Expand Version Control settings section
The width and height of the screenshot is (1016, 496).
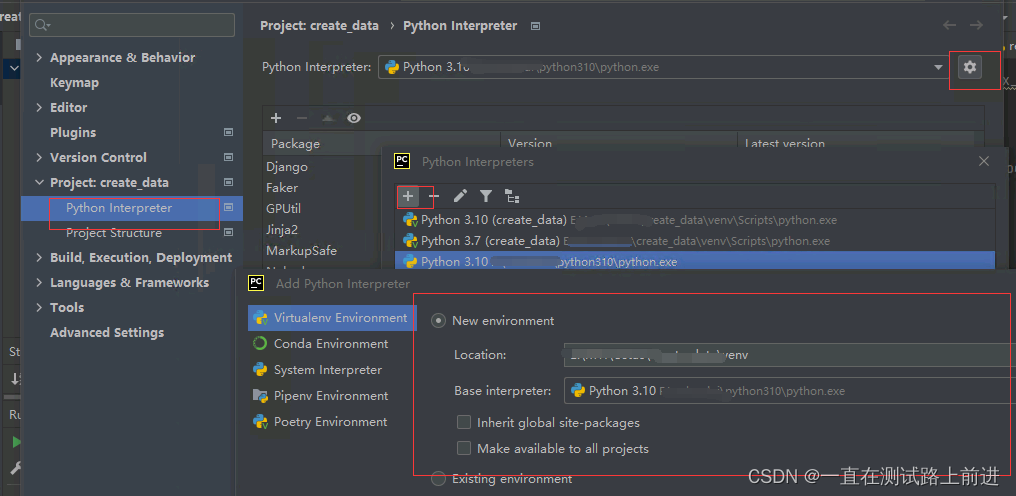pyautogui.click(x=39, y=158)
